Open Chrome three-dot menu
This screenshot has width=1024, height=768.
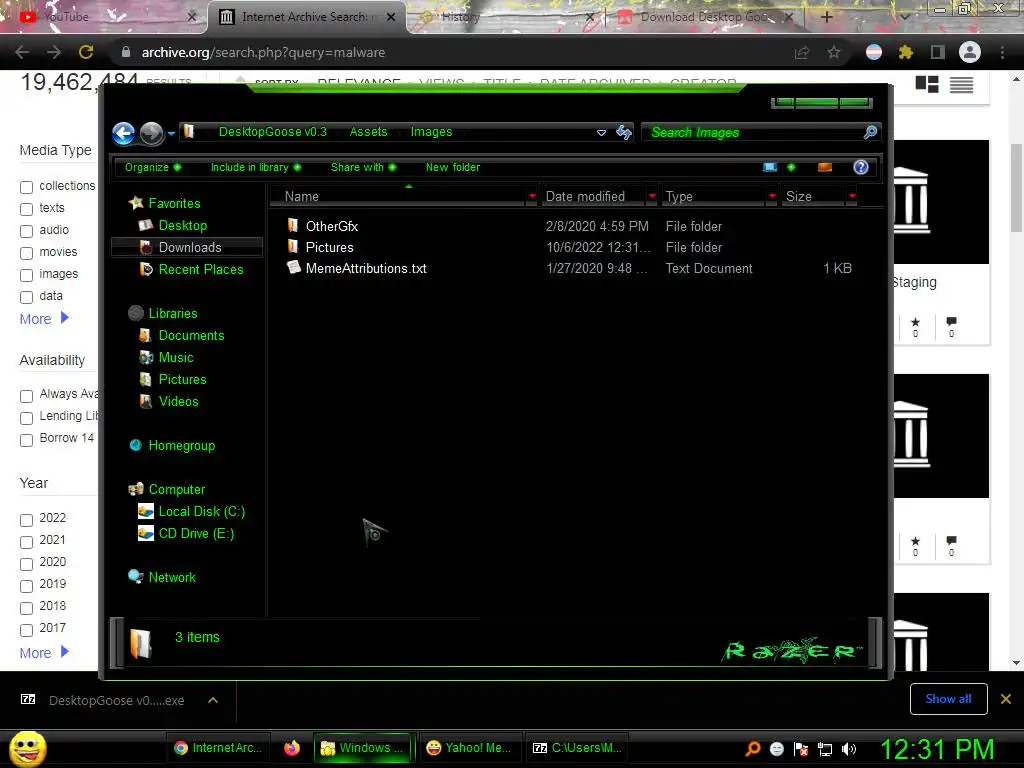[1002, 52]
